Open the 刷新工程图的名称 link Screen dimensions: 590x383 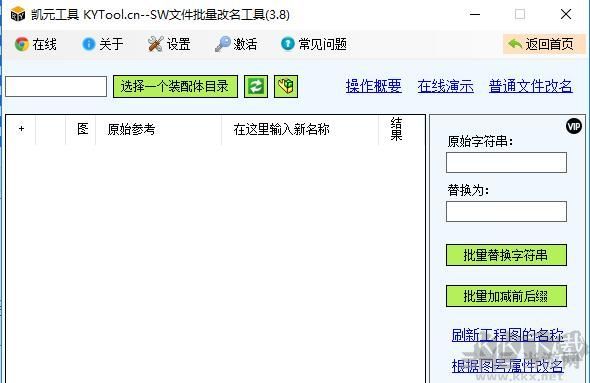[x=508, y=335]
